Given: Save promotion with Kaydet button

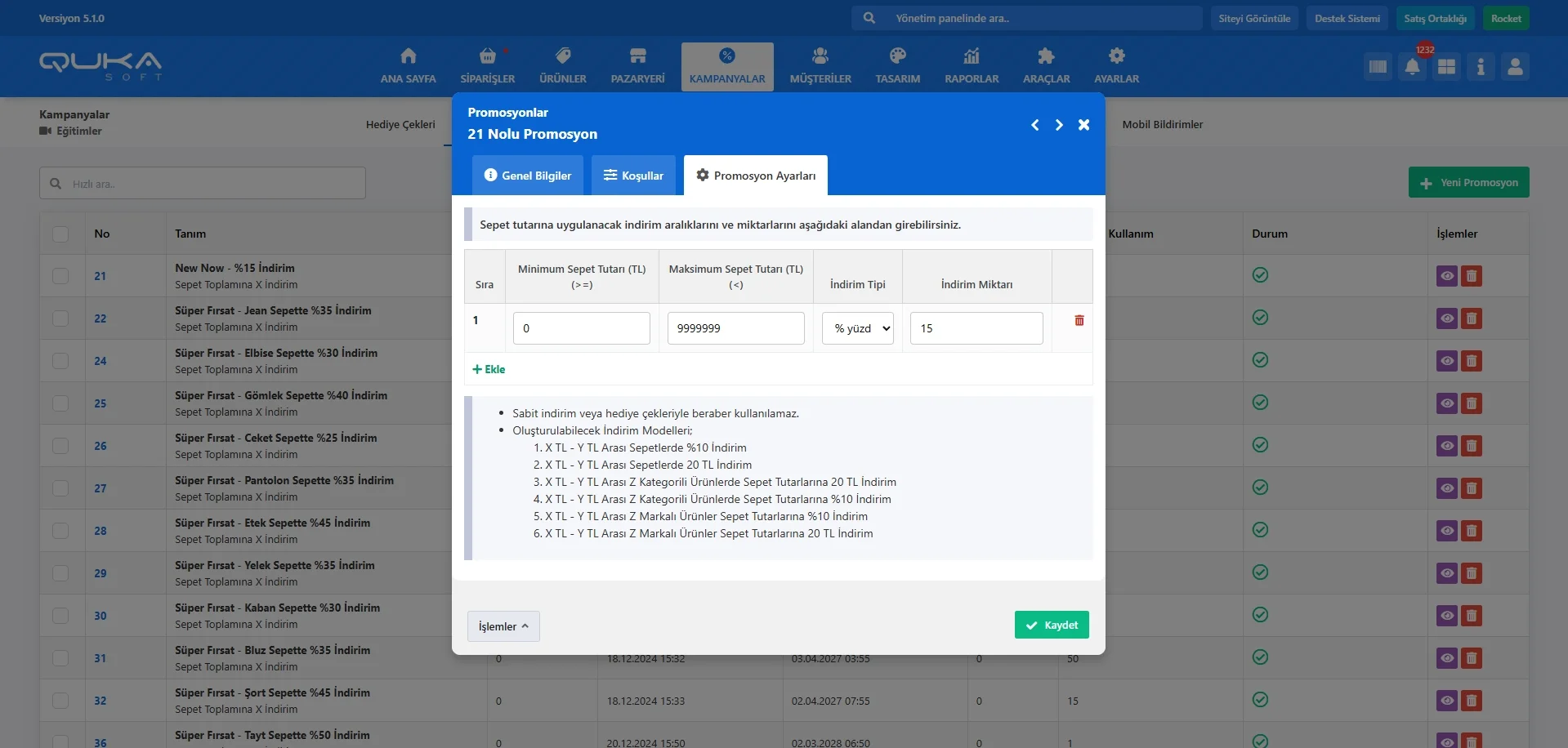Looking at the screenshot, I should point(1052,626).
